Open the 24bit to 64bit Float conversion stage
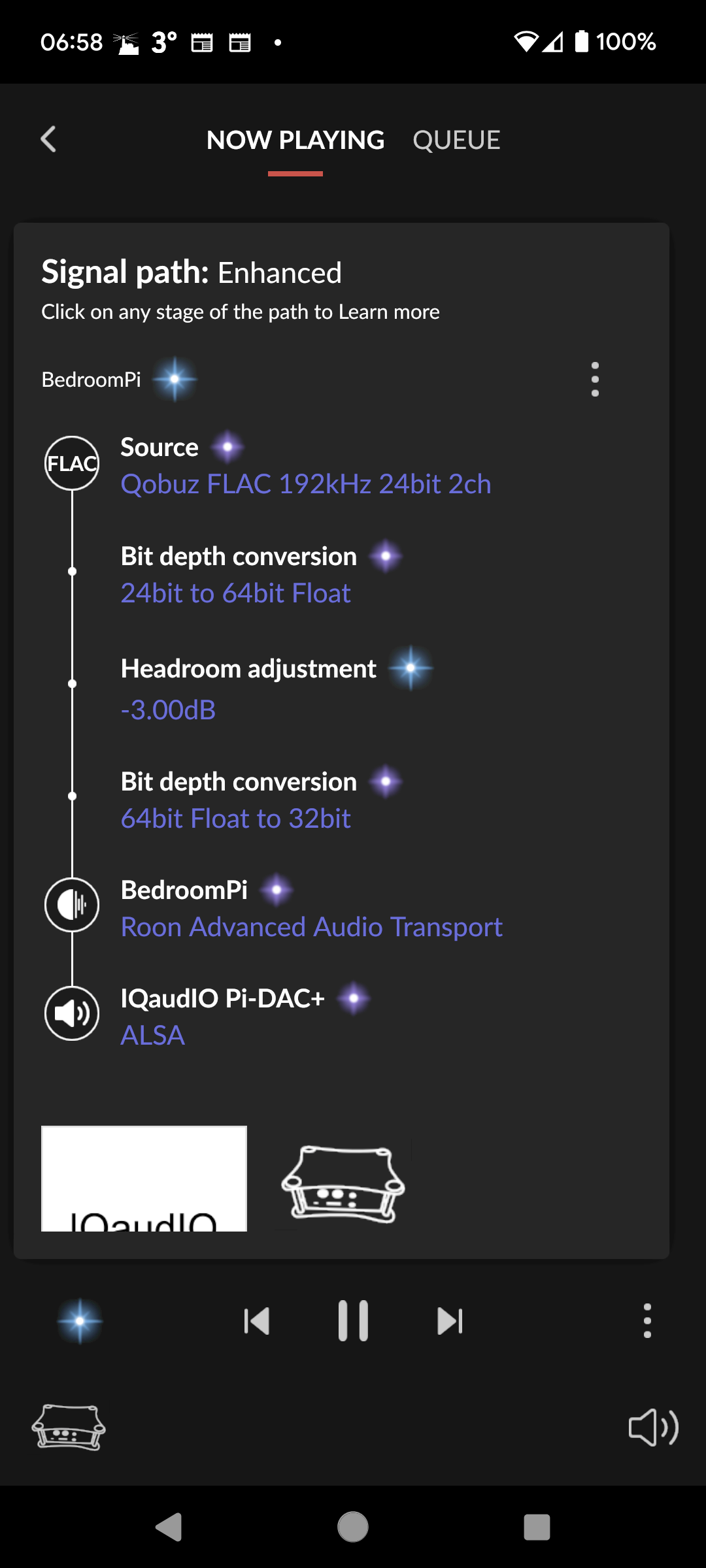Image resolution: width=706 pixels, height=1568 pixels. pyautogui.click(x=236, y=593)
